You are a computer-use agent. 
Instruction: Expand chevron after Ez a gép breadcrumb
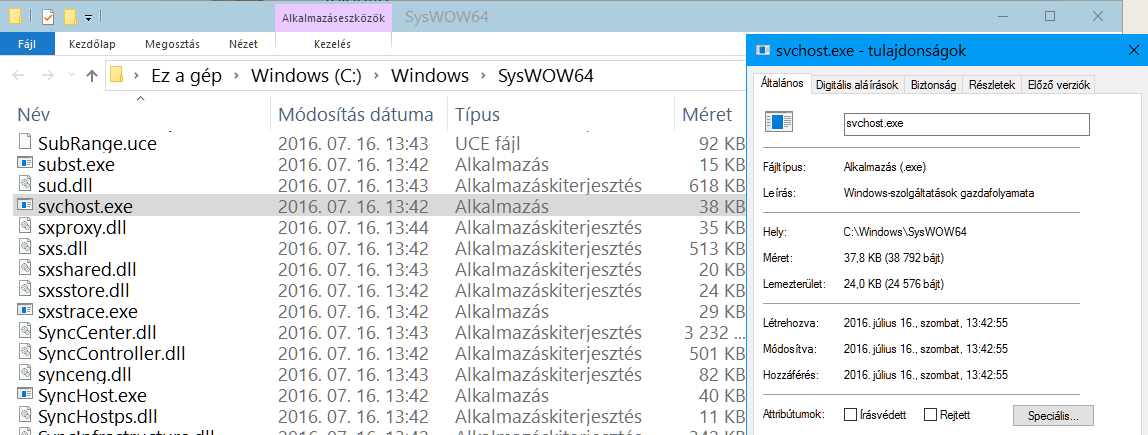pos(236,75)
